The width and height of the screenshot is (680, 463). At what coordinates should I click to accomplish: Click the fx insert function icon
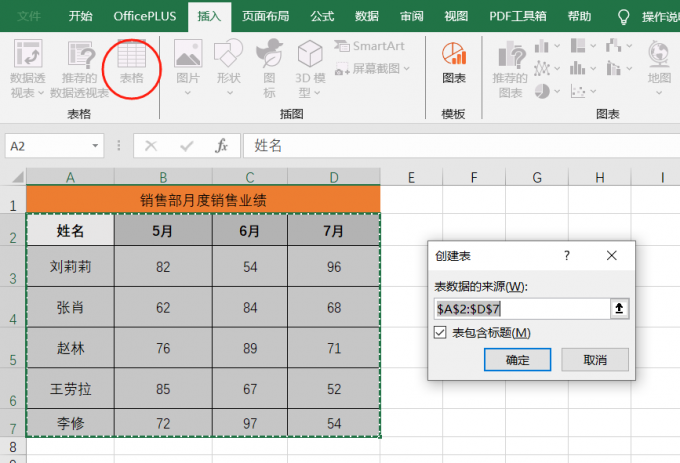click(x=221, y=146)
